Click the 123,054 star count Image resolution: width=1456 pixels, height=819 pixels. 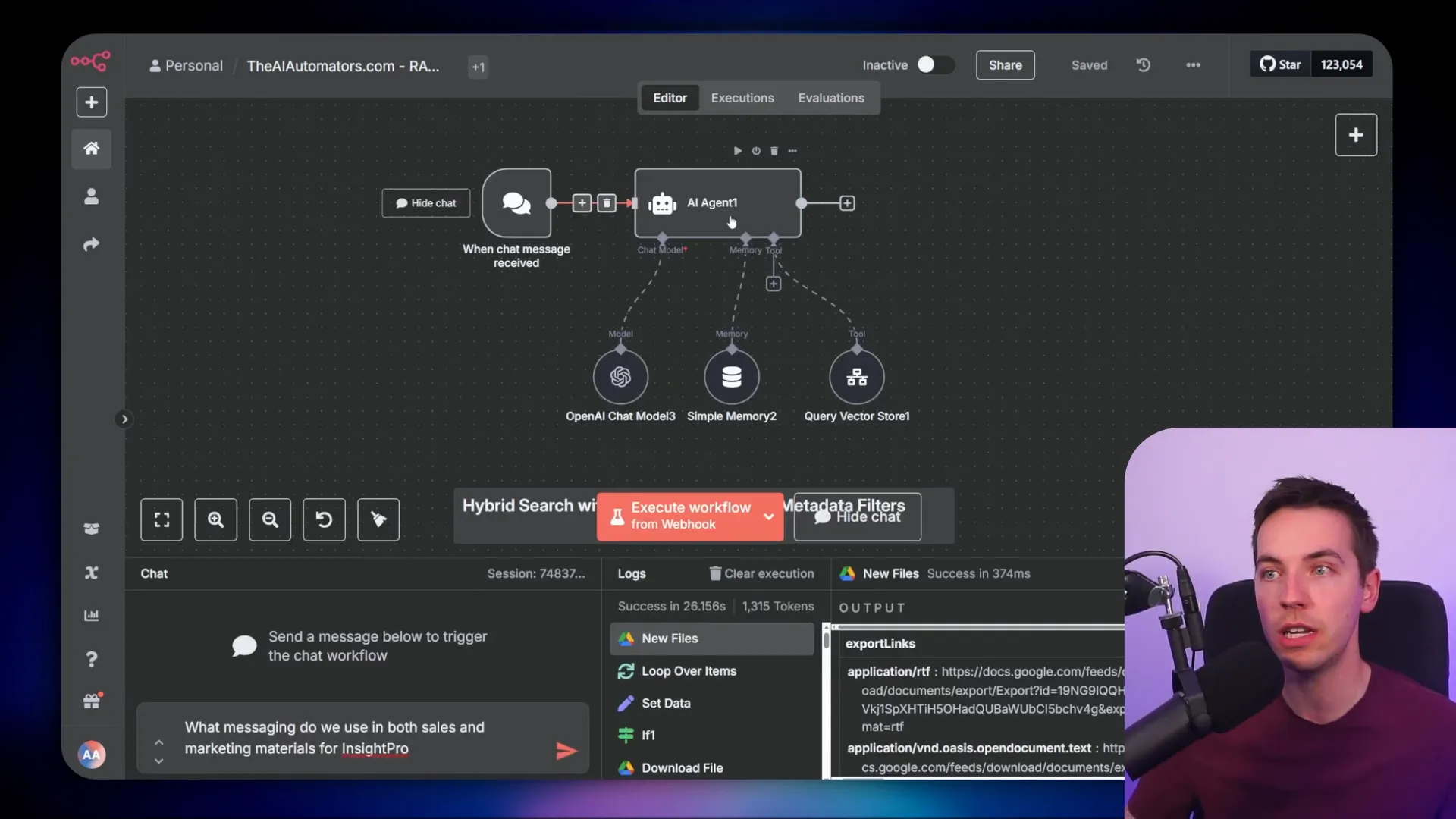(x=1341, y=64)
